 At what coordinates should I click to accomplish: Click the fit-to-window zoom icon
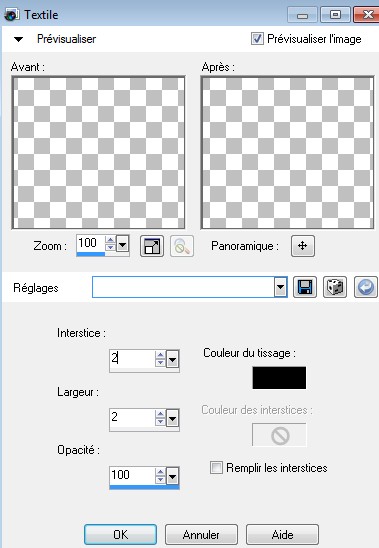[x=152, y=246]
